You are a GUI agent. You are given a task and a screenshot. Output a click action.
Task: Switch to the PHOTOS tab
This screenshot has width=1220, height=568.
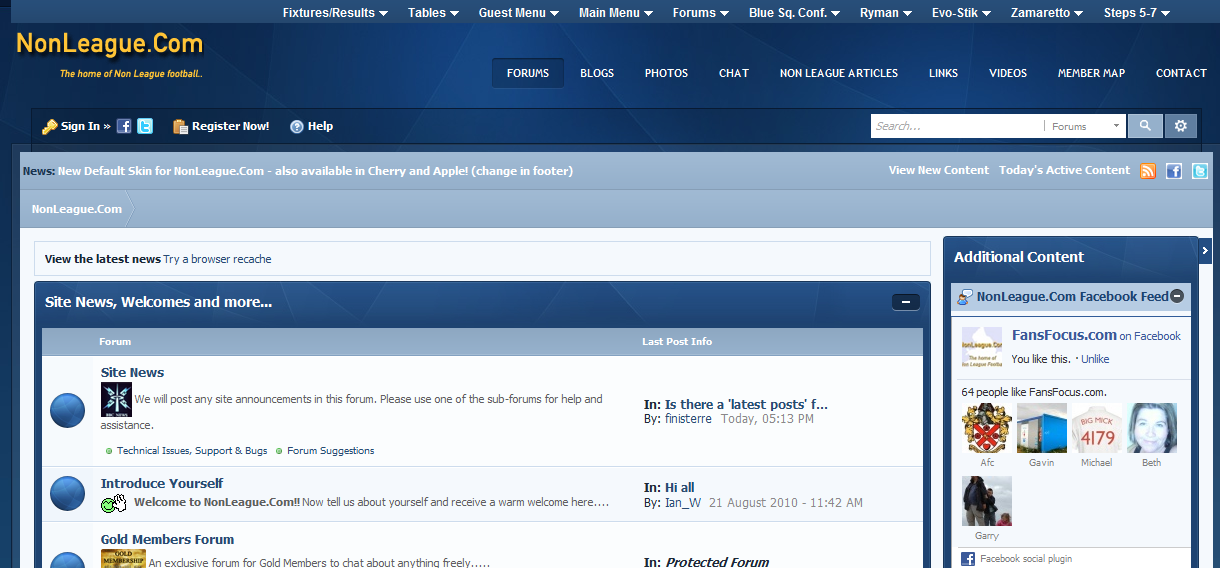pos(666,73)
